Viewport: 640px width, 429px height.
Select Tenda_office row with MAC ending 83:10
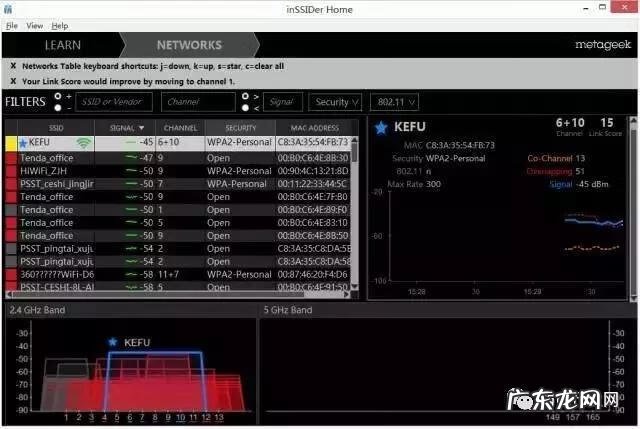tap(178, 223)
